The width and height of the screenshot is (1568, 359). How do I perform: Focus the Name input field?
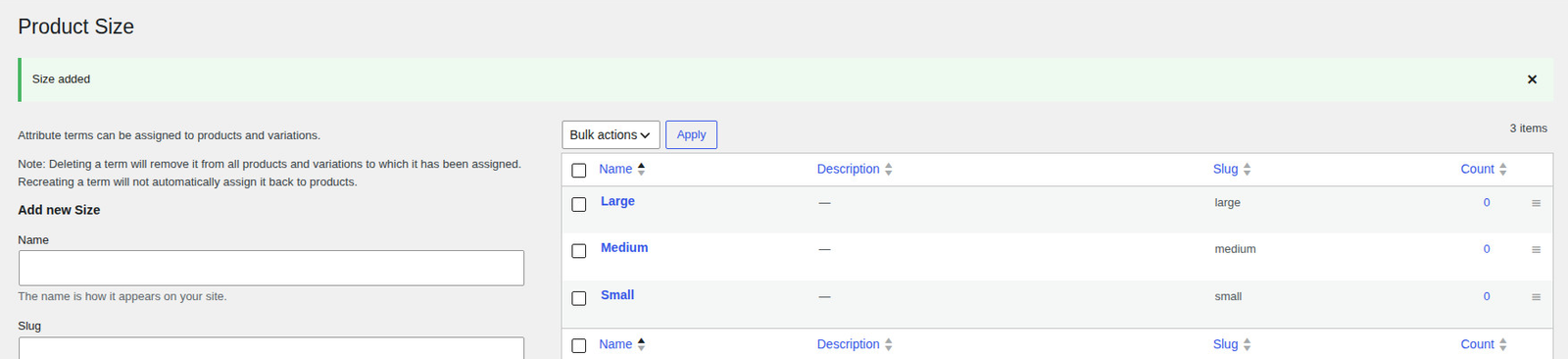click(x=271, y=268)
